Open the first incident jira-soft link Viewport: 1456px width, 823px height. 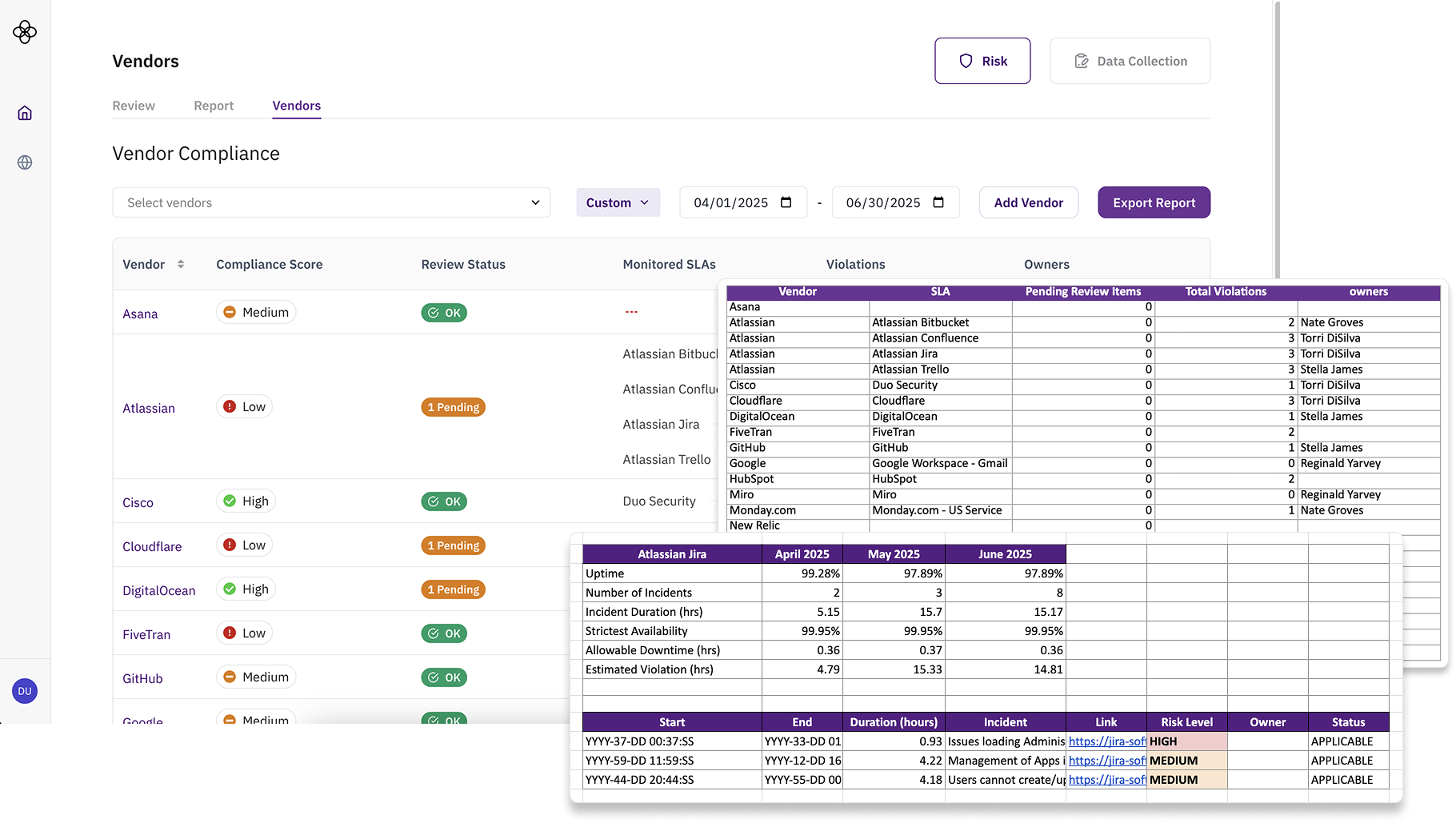[x=1107, y=741]
